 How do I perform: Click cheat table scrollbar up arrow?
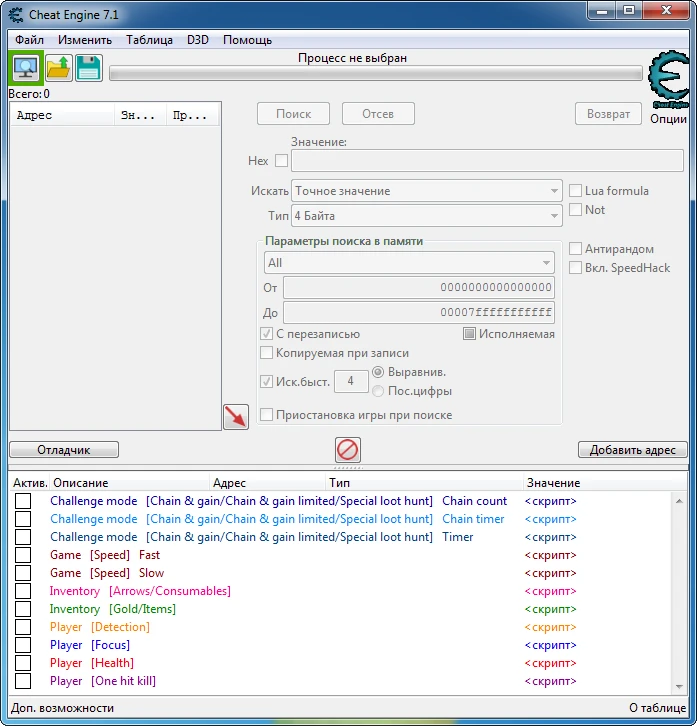pyautogui.click(x=679, y=501)
